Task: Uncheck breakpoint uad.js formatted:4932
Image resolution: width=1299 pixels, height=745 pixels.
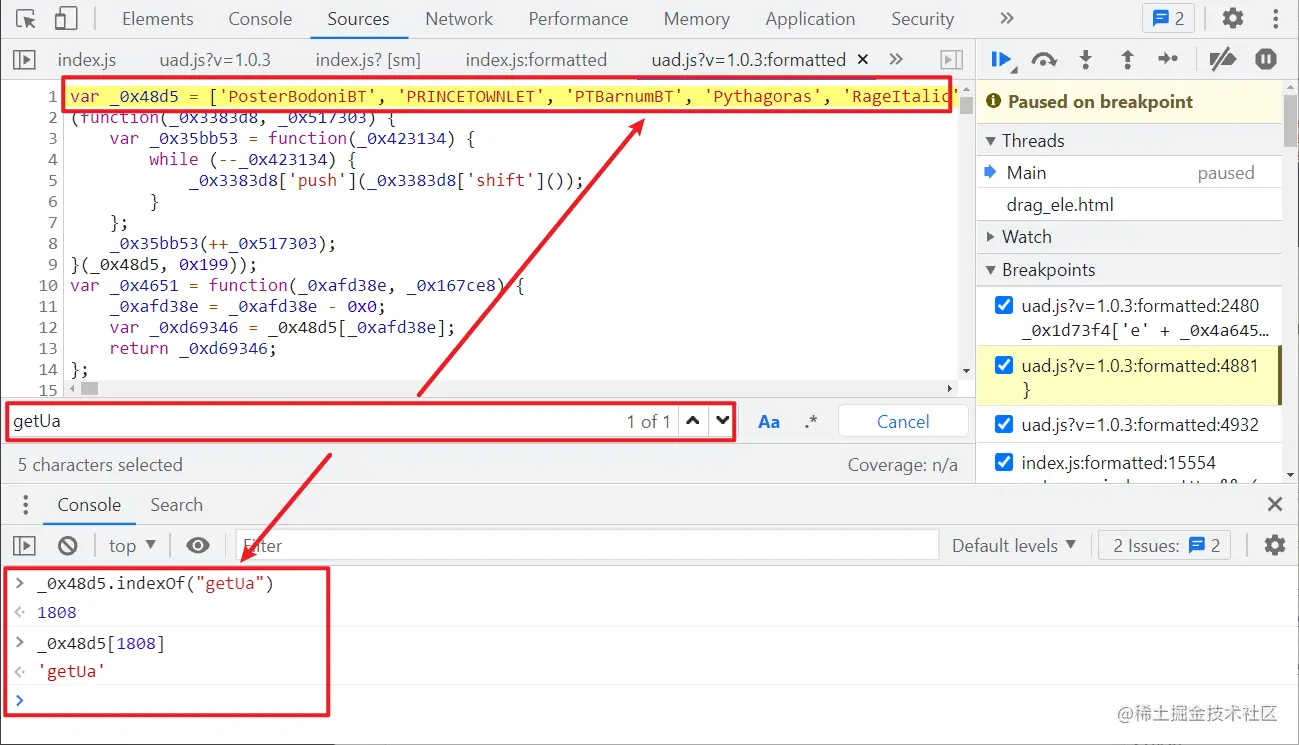Action: pos(1004,425)
